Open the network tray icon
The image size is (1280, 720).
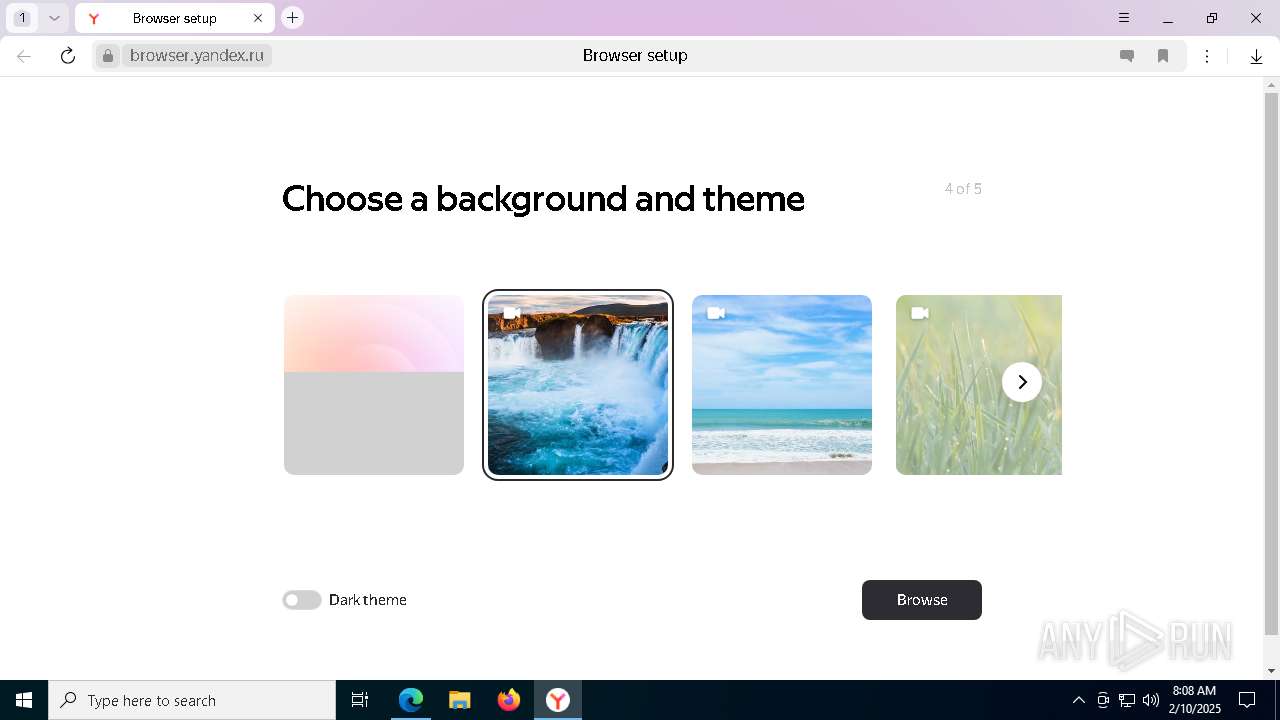pos(1127,700)
